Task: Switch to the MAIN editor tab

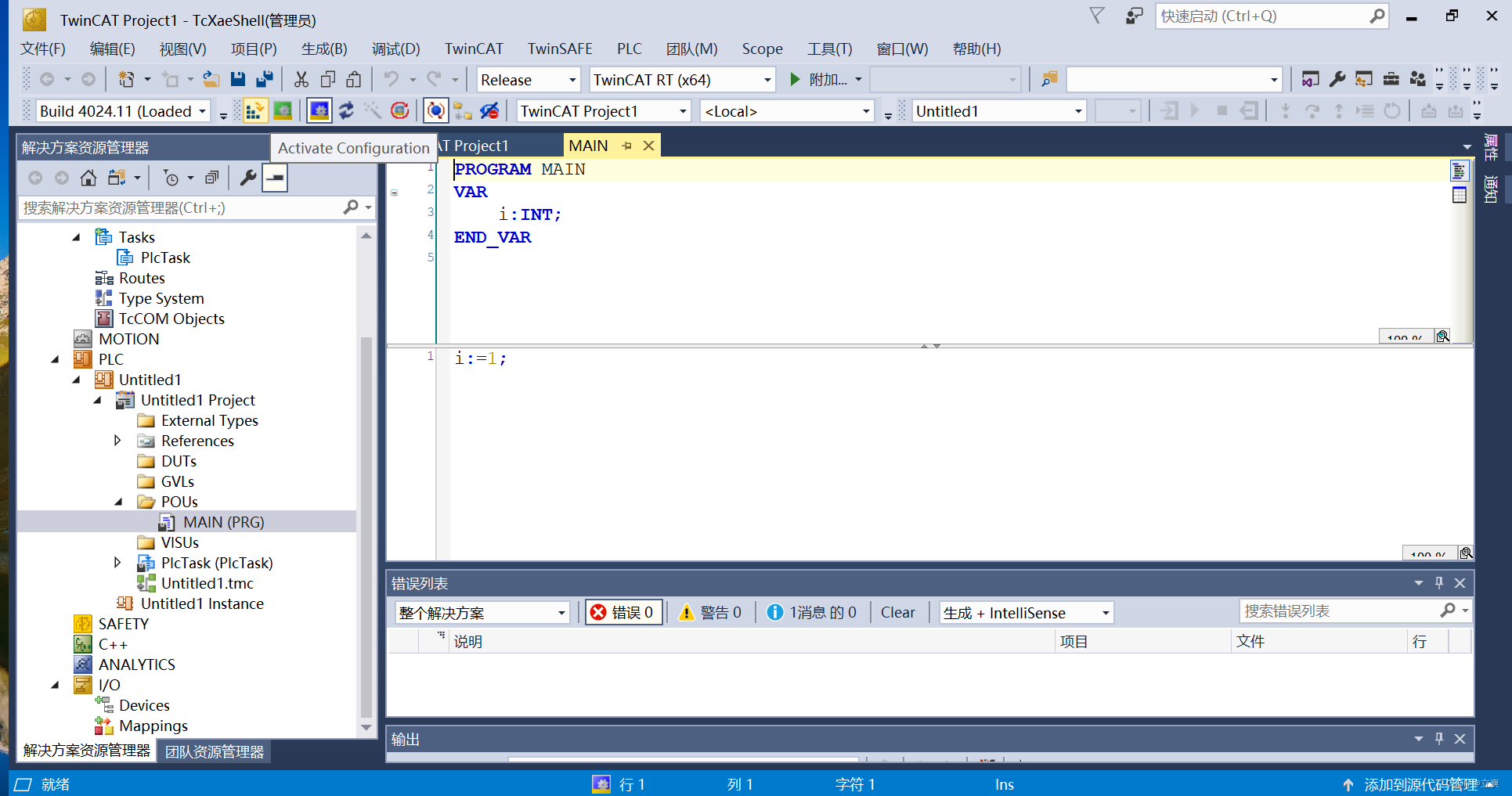Action: click(588, 146)
